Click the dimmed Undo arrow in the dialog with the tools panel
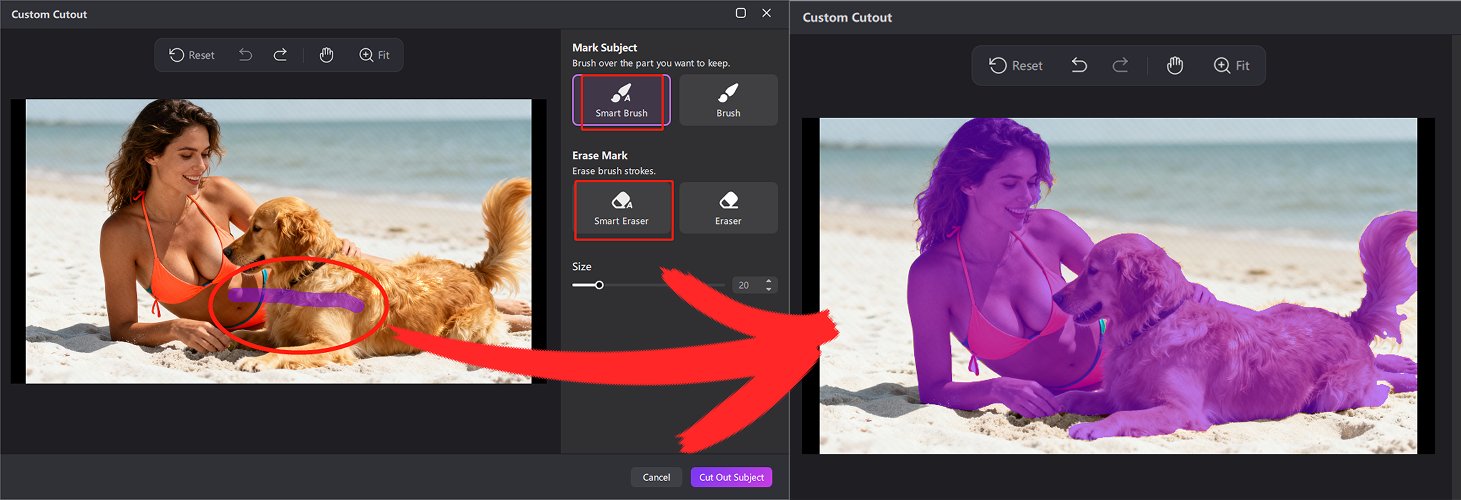 point(245,55)
